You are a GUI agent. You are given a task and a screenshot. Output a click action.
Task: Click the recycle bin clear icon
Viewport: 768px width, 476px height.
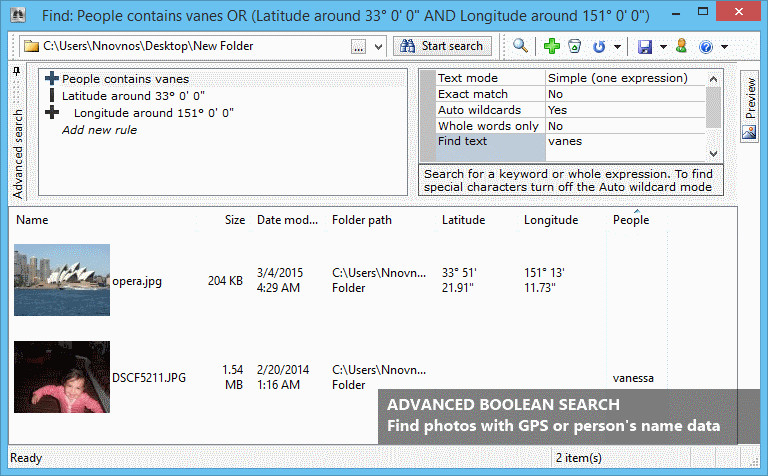575,46
